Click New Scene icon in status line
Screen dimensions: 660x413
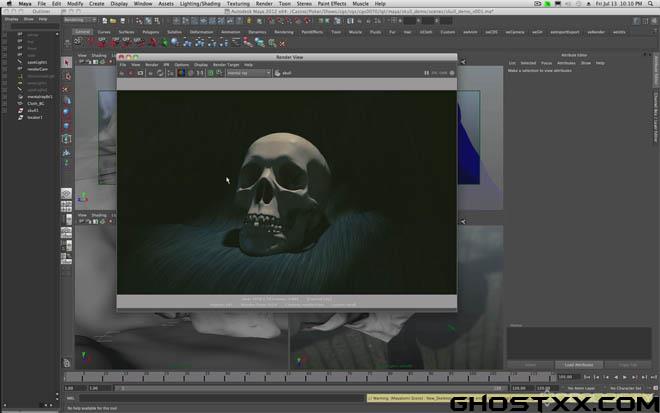pyautogui.click(x=104, y=21)
